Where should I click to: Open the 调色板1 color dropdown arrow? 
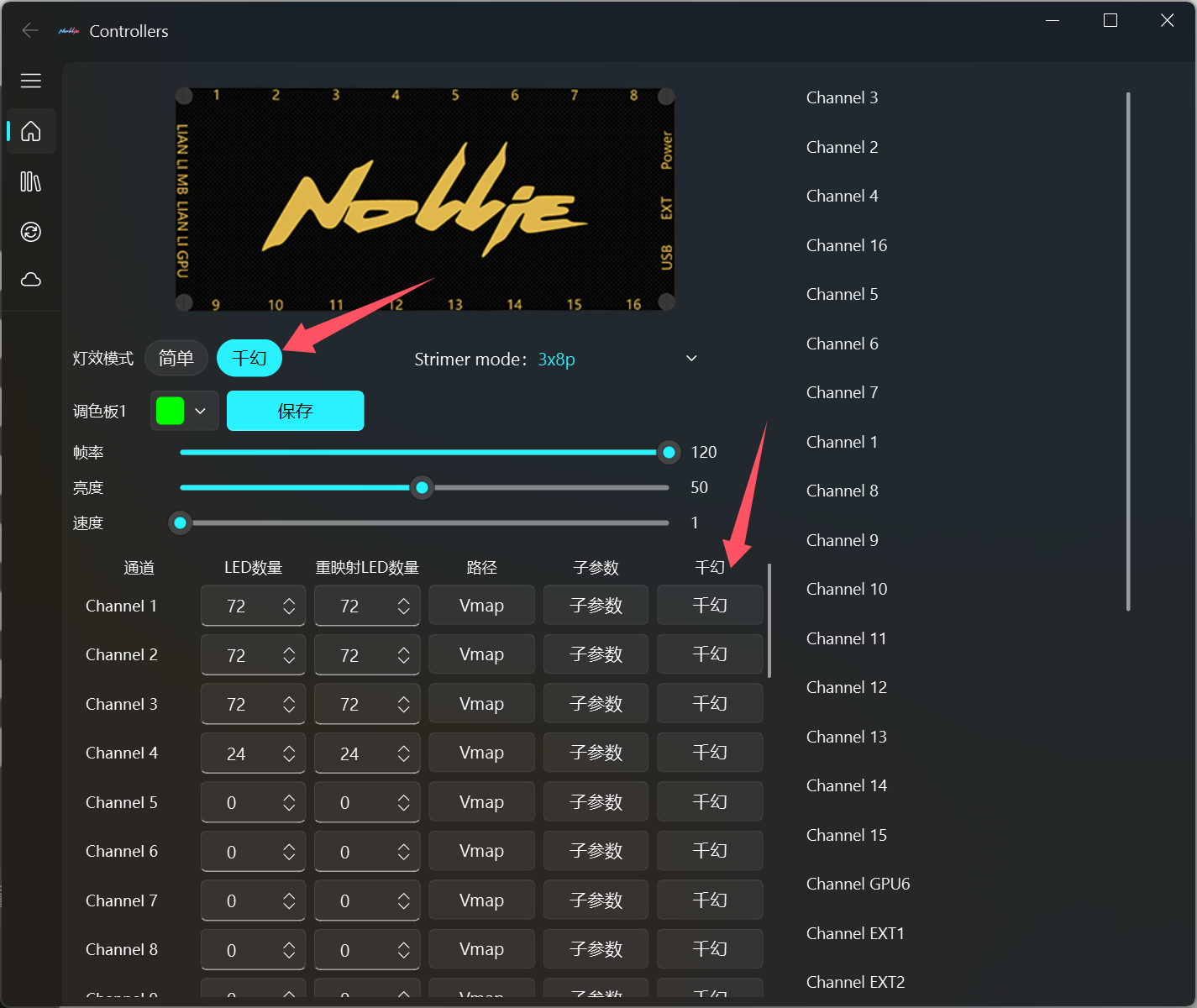click(x=200, y=411)
